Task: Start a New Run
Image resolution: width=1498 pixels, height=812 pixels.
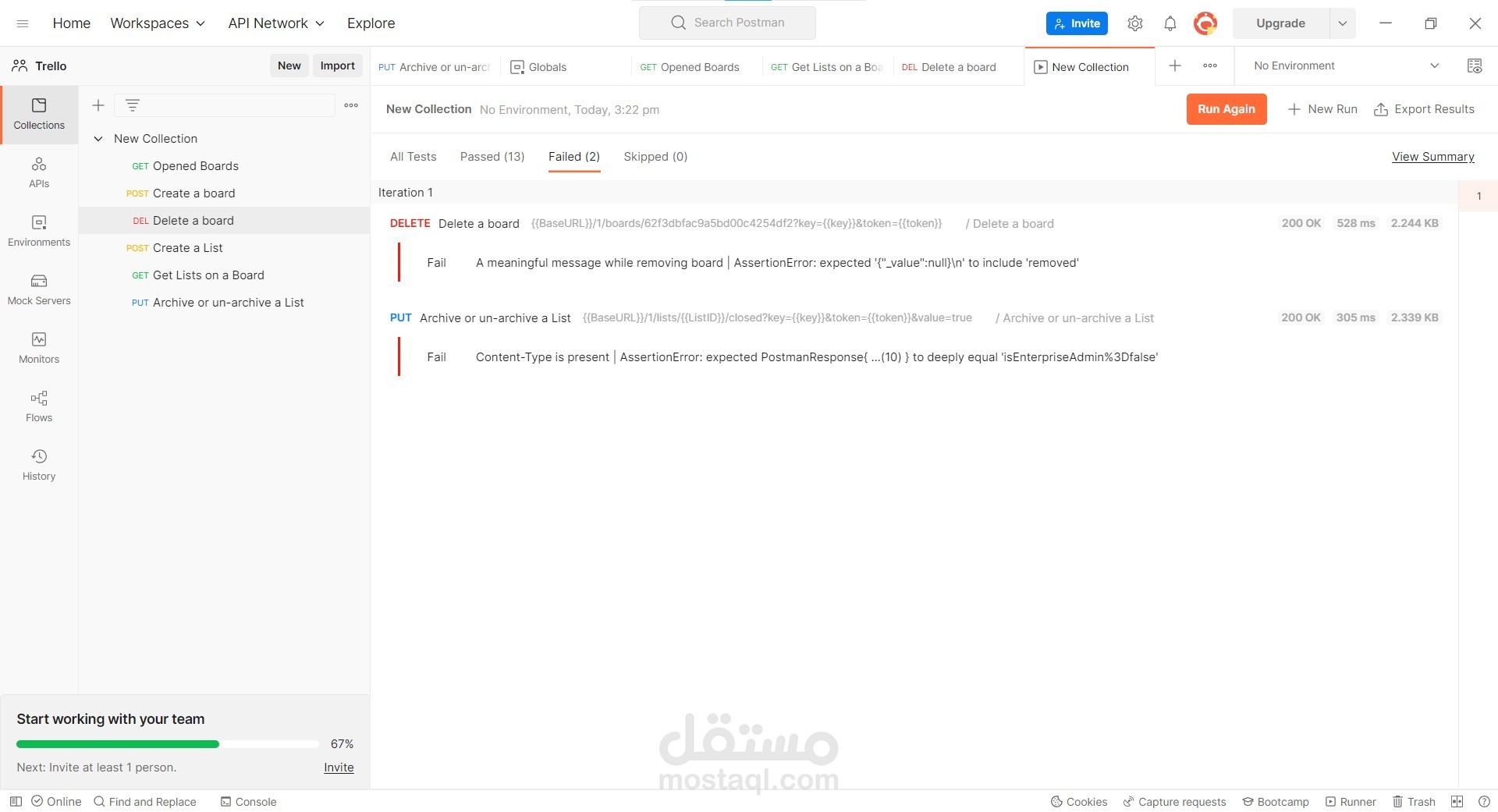Action: (1322, 109)
